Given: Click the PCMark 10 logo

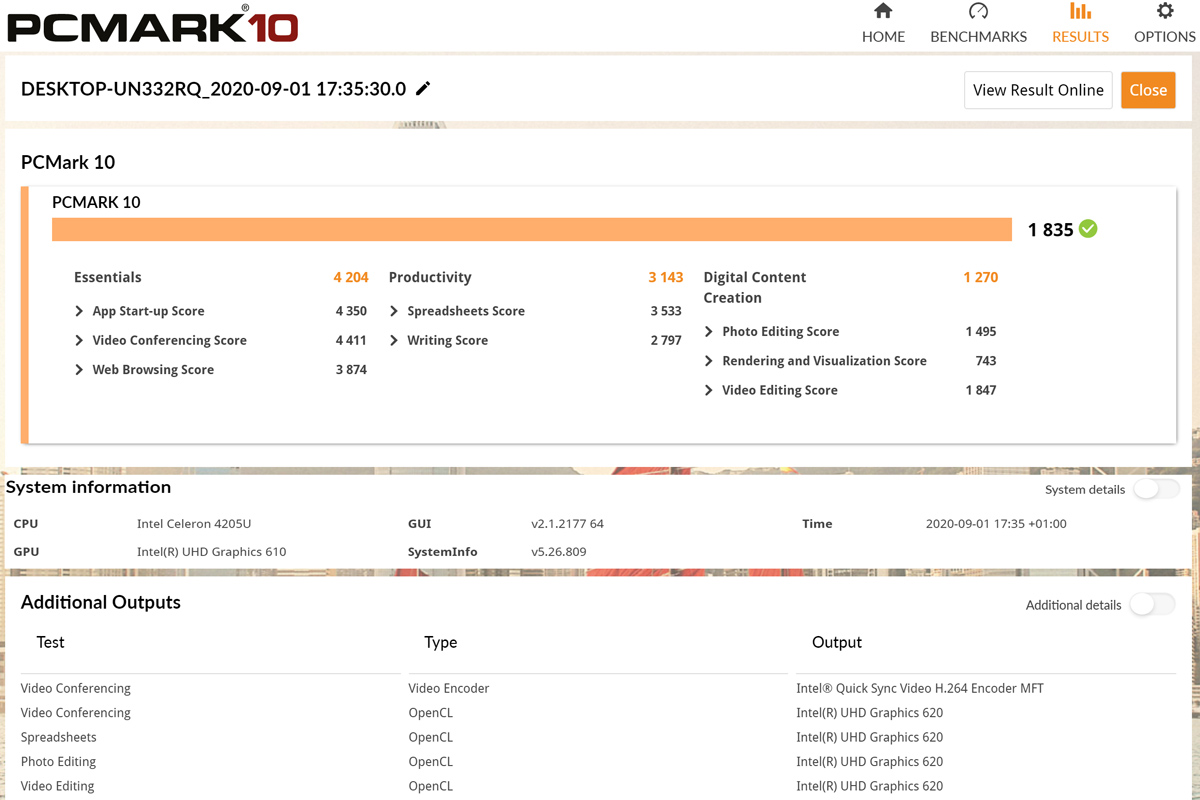Looking at the screenshot, I should point(153,24).
